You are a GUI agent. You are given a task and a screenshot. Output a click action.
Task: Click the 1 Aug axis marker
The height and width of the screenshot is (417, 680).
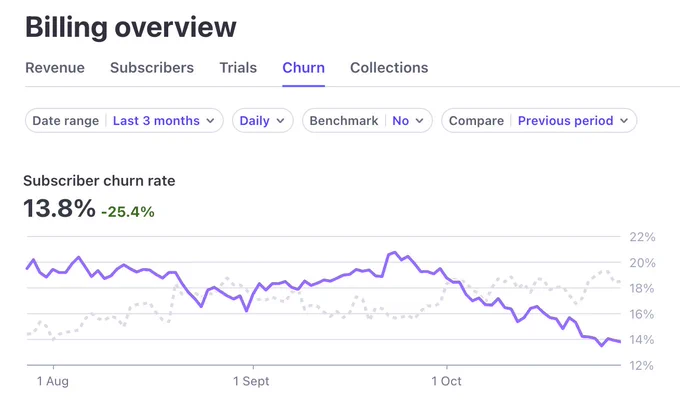tap(53, 381)
